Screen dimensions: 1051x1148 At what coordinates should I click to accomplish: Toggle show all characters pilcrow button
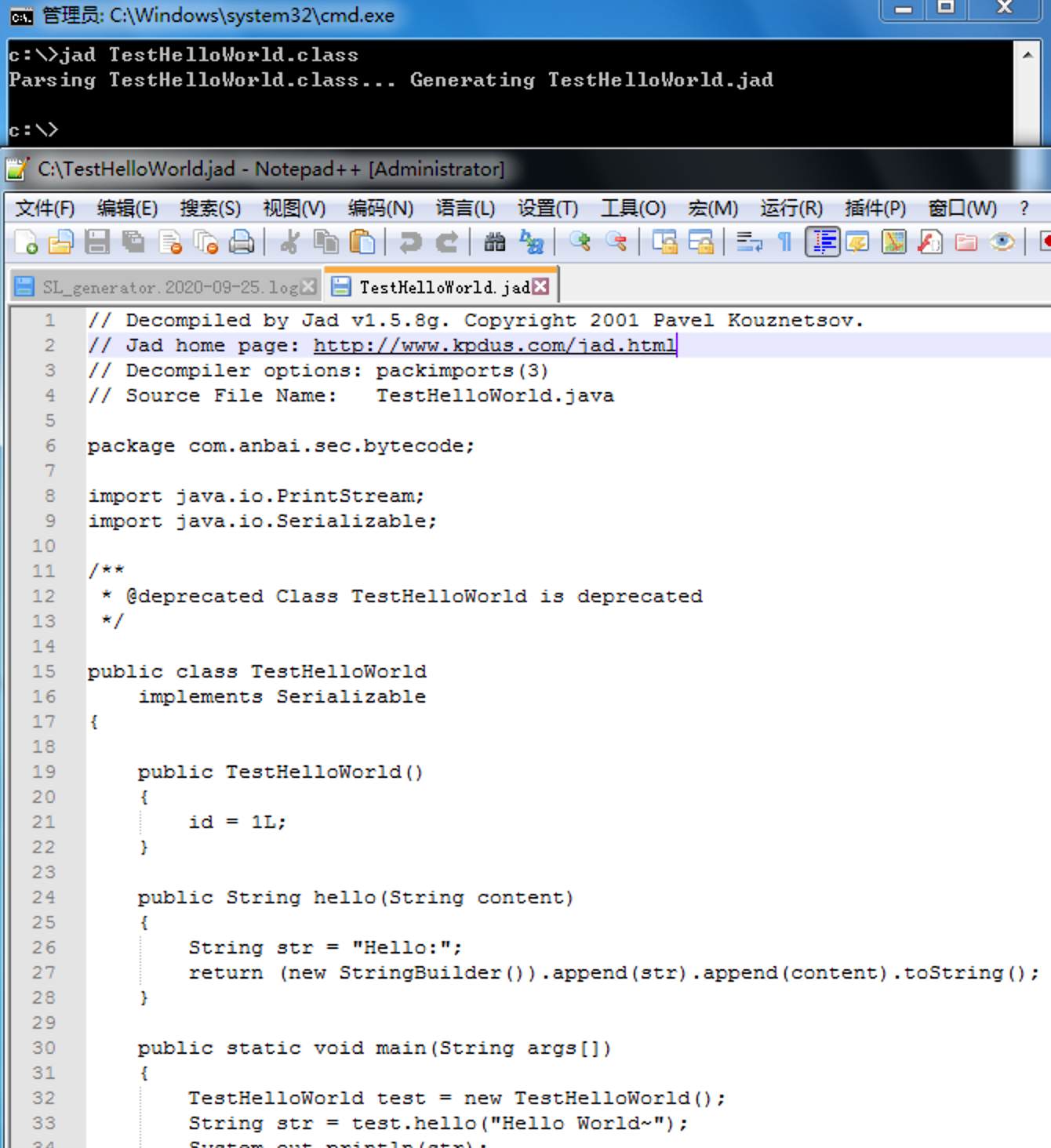coord(784,242)
